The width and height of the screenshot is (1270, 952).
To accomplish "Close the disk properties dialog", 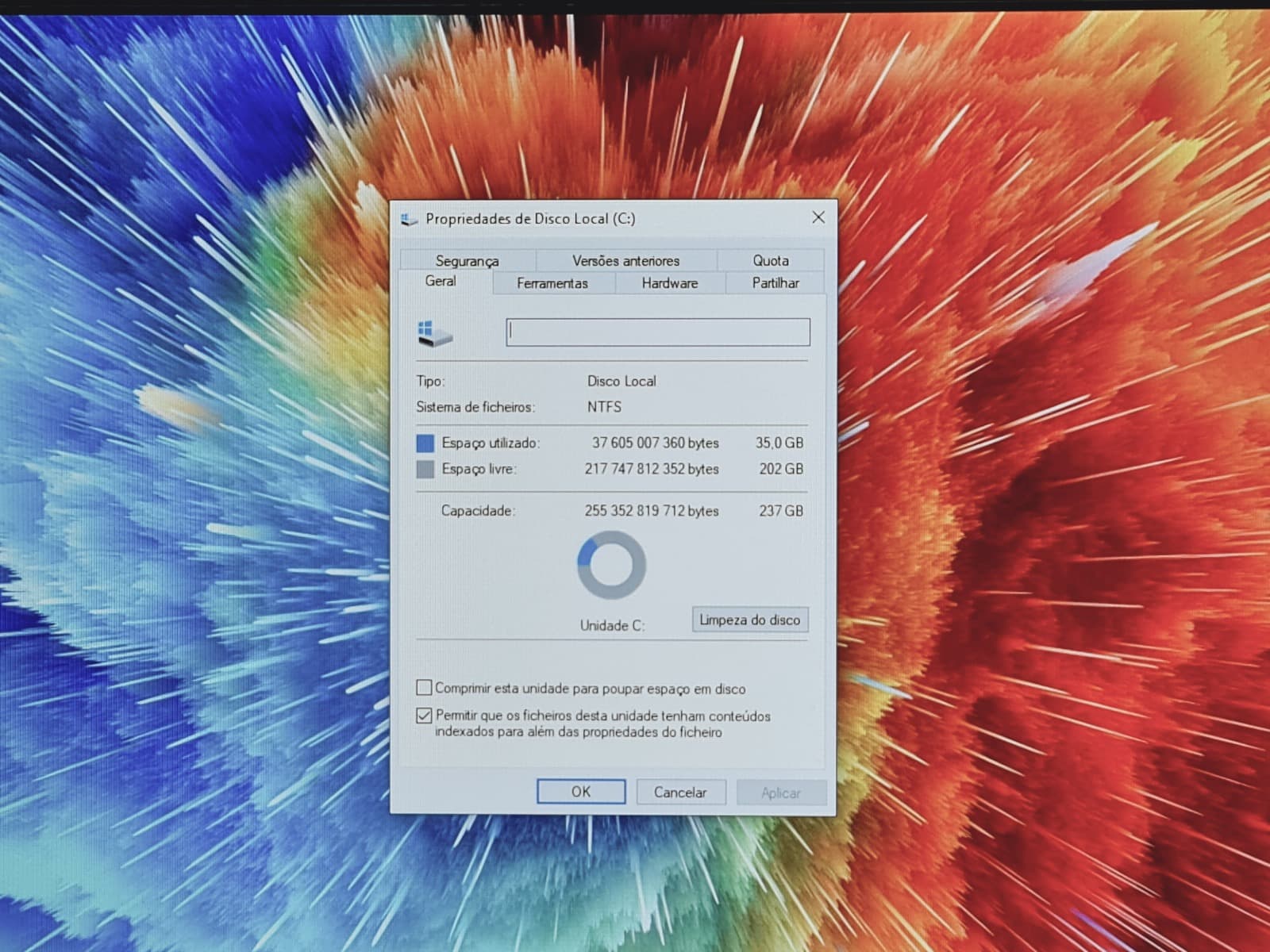I will pyautogui.click(x=818, y=217).
